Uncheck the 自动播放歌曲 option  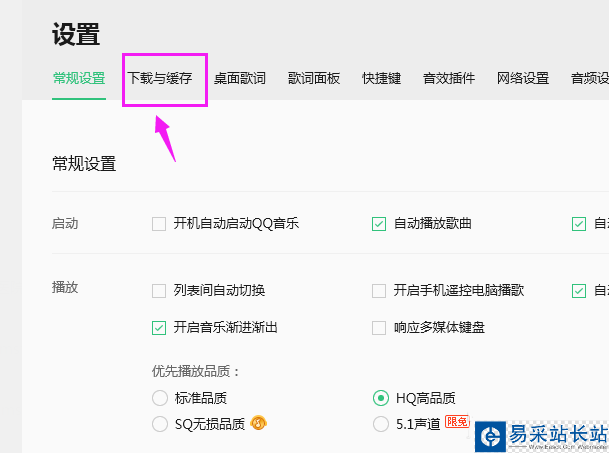point(379,224)
